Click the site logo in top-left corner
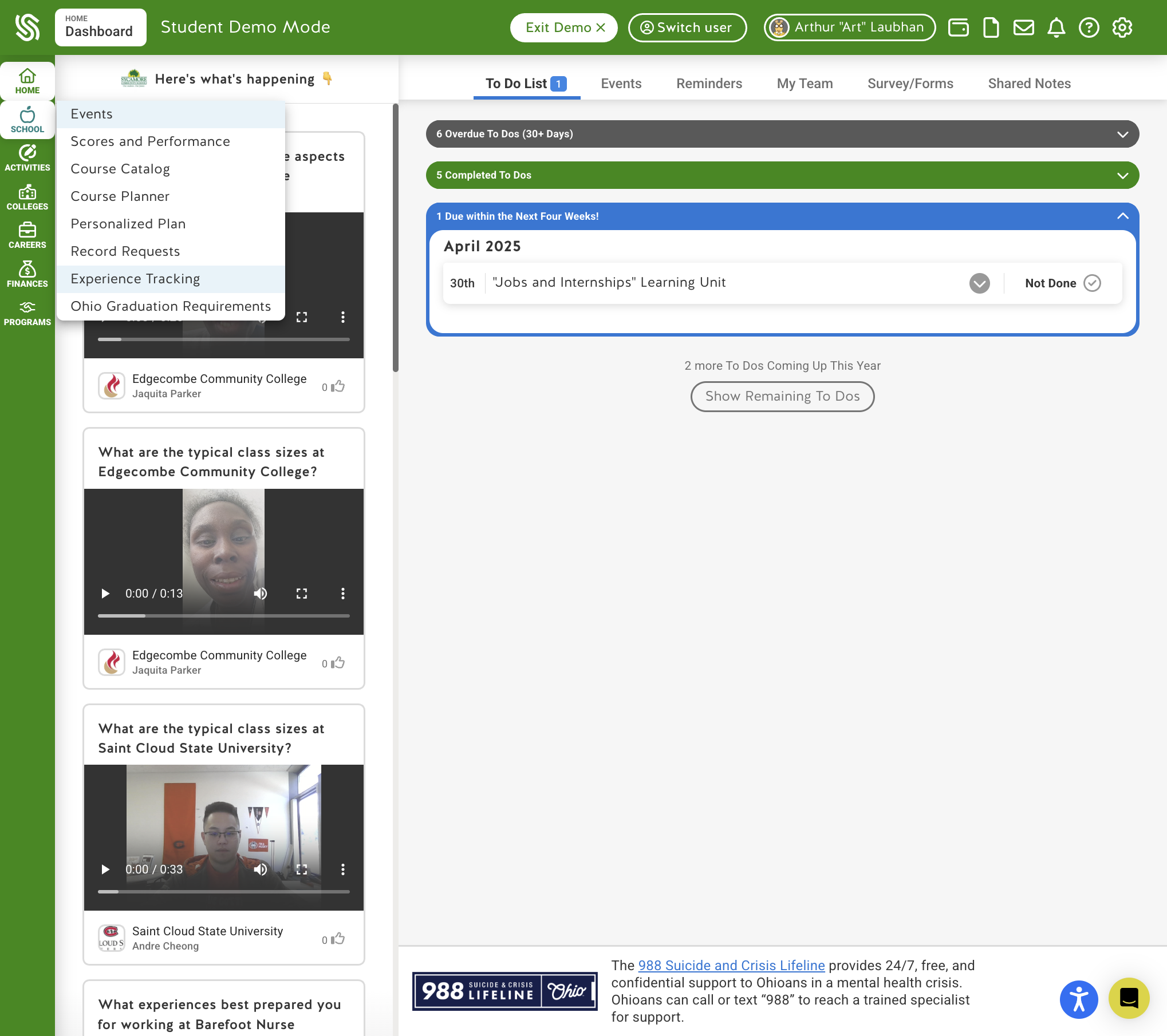This screenshot has width=1167, height=1036. [x=27, y=27]
